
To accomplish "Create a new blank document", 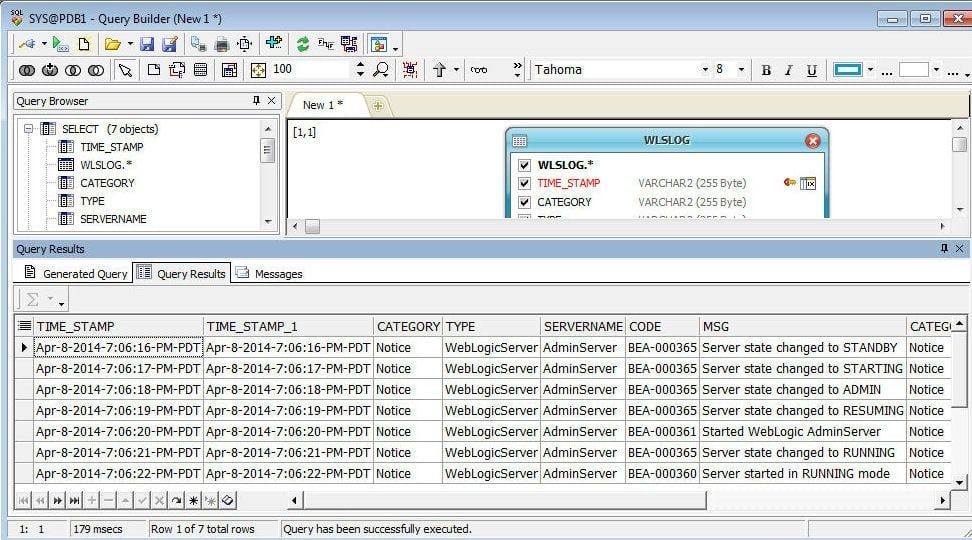I will click(x=84, y=44).
